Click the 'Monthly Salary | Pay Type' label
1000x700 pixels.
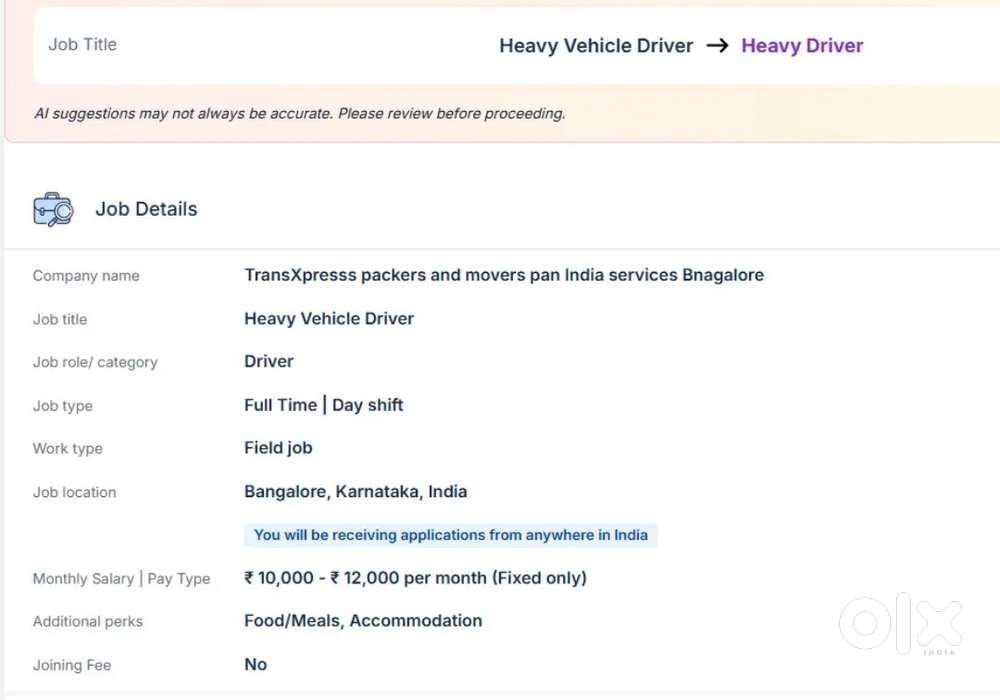click(121, 579)
